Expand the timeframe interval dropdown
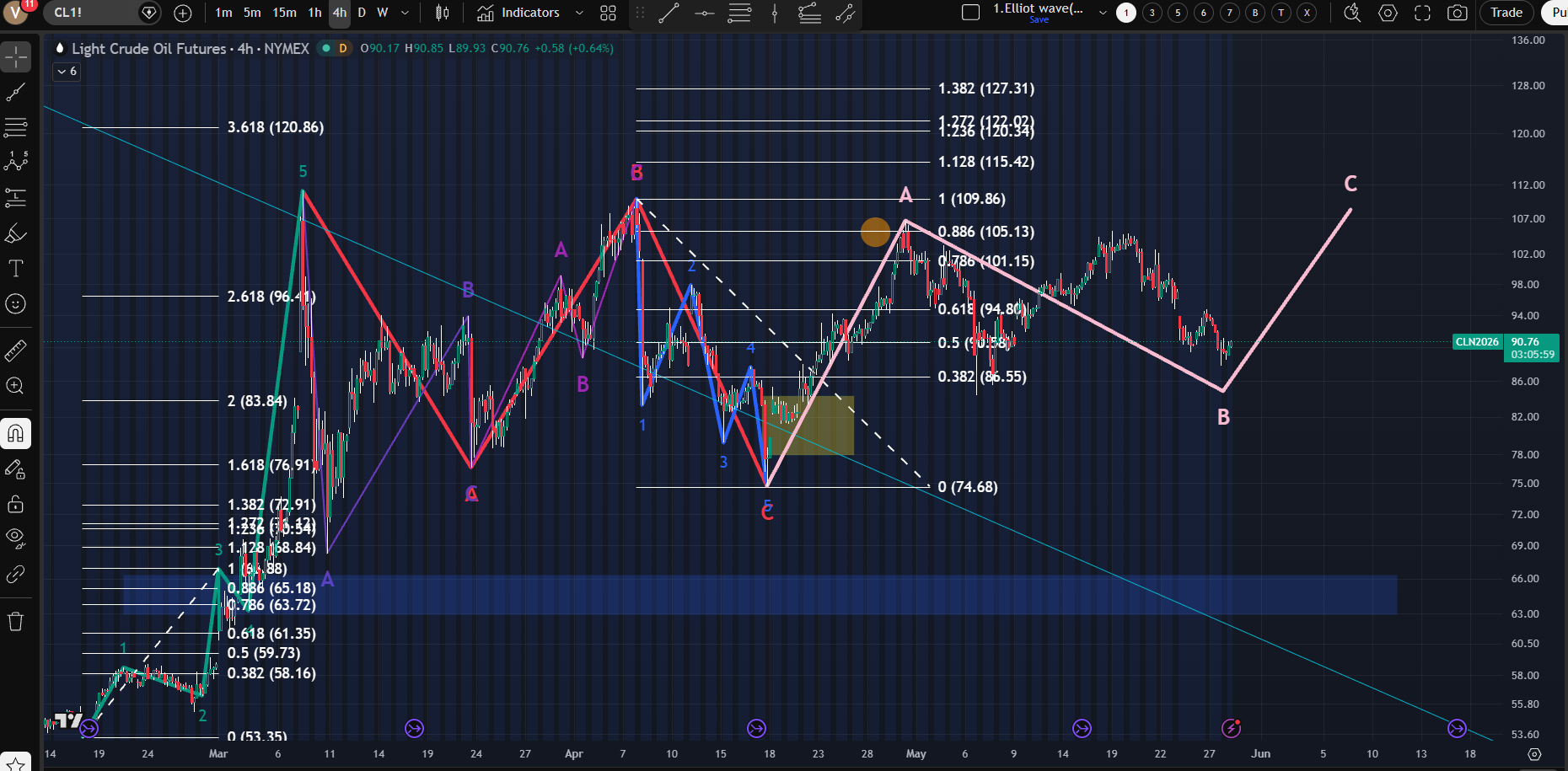1568x771 pixels. click(x=405, y=13)
